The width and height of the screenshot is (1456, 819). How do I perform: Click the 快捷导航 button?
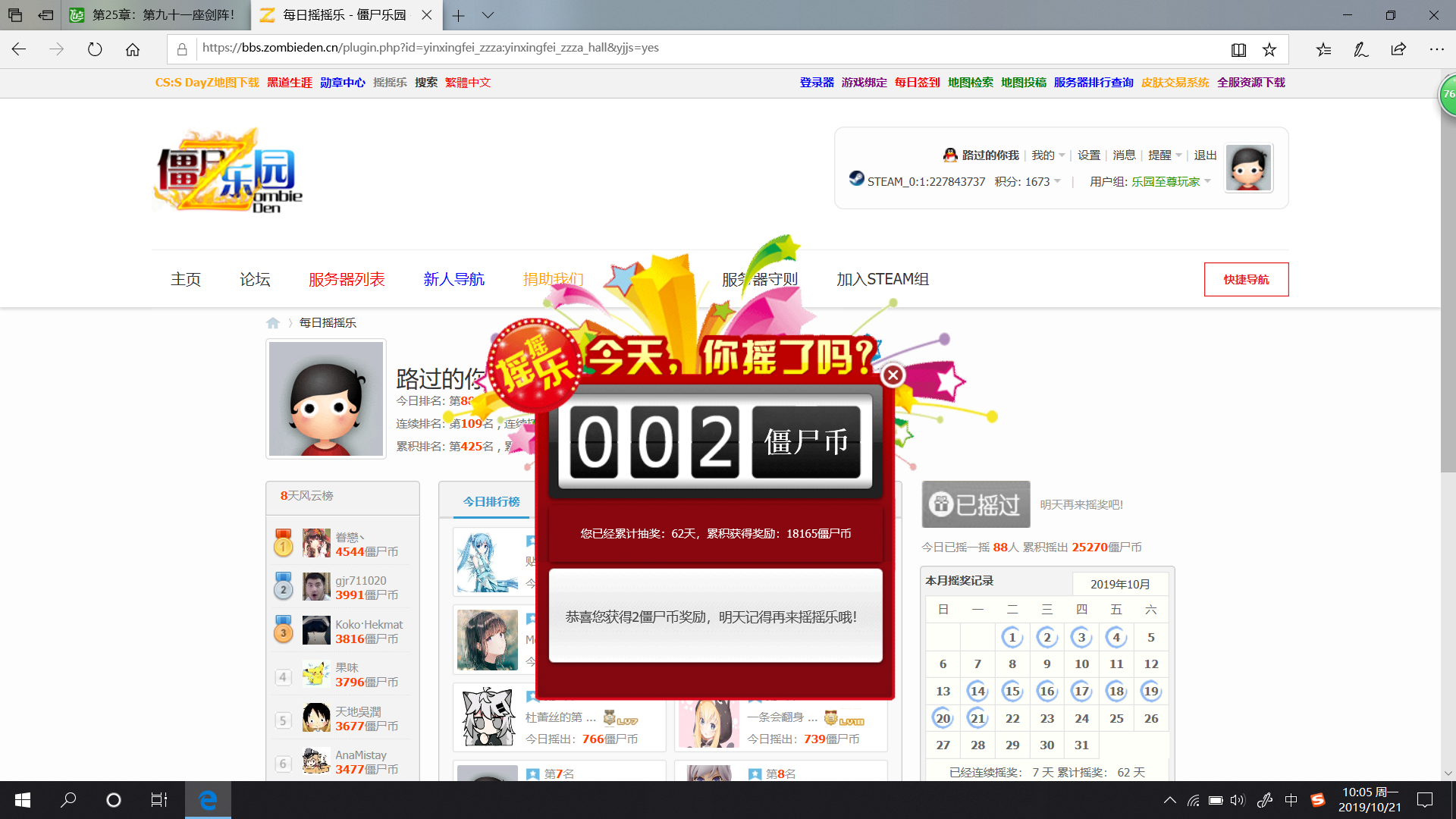click(x=1246, y=279)
